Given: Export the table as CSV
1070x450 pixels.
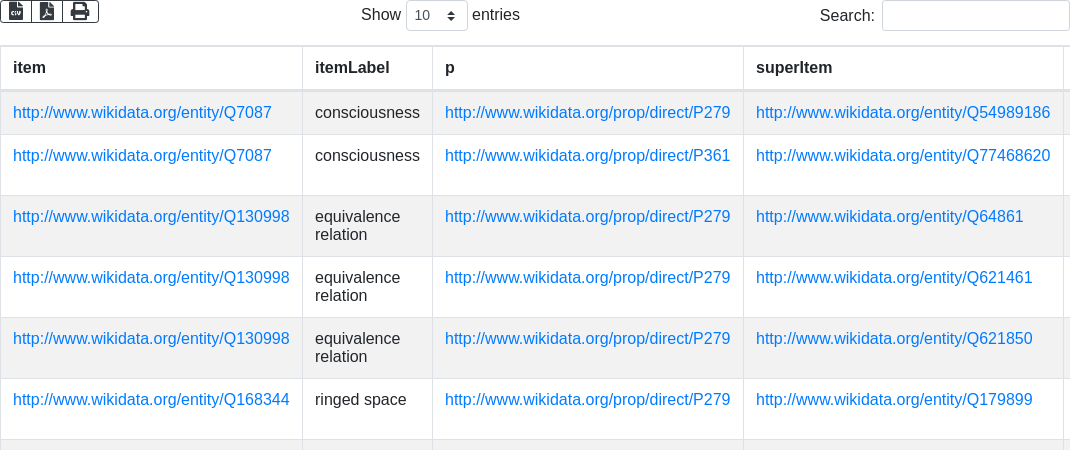Looking at the screenshot, I should [x=16, y=11].
